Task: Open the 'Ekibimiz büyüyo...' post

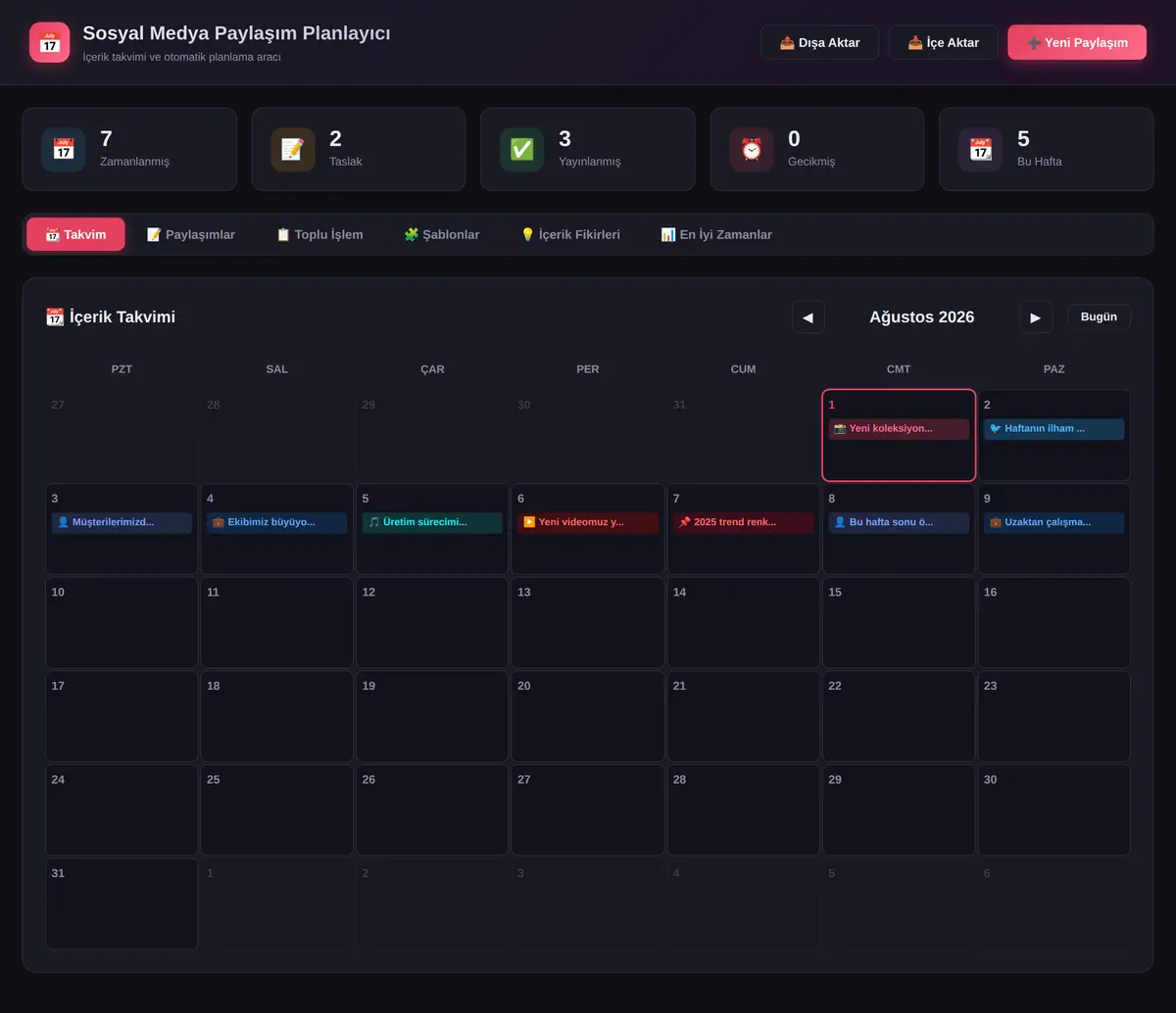Action: coord(277,522)
